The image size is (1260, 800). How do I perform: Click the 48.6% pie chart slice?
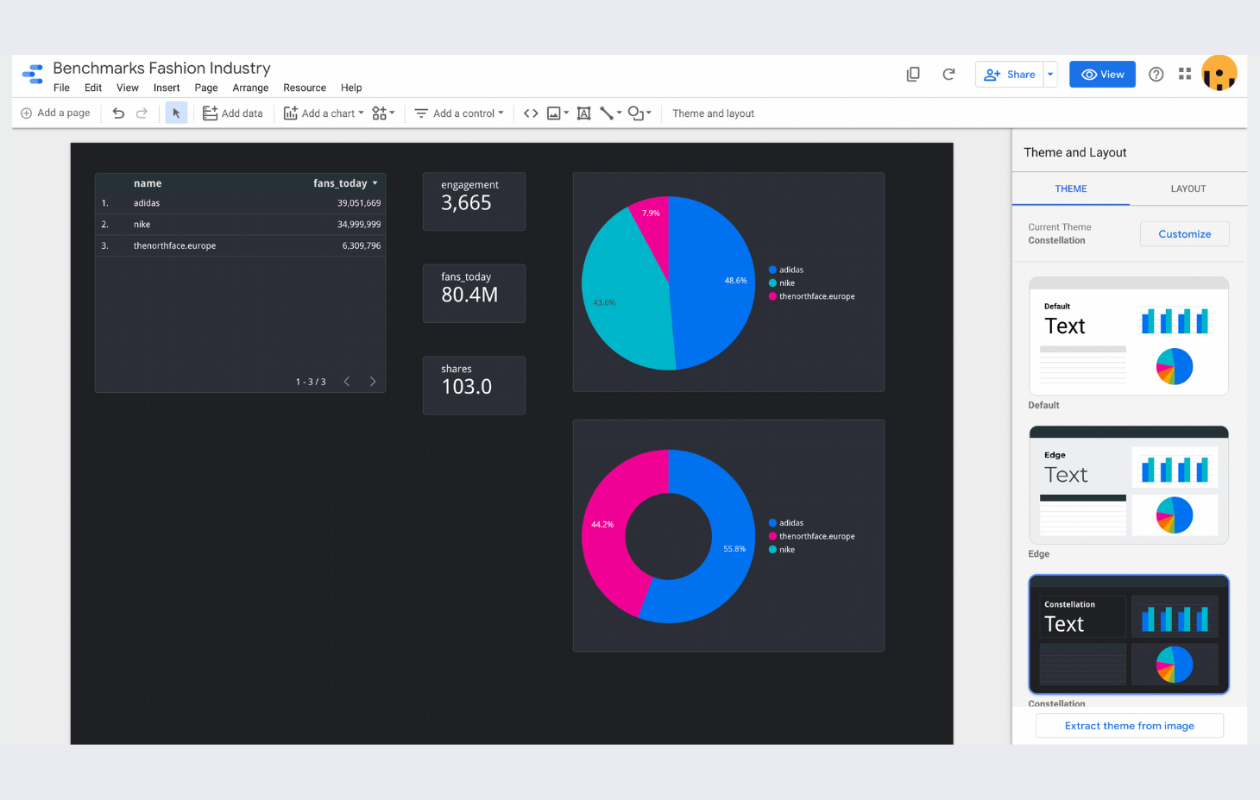point(715,281)
